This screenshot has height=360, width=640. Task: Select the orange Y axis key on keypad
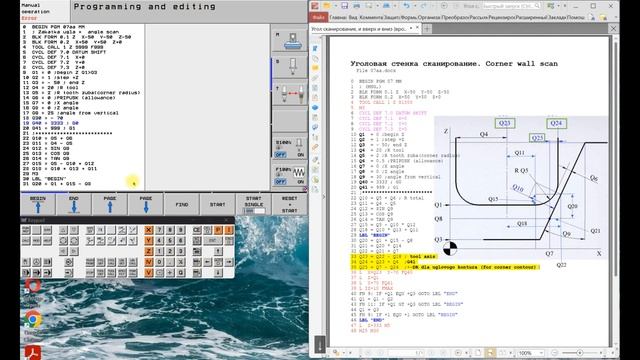coord(149,240)
